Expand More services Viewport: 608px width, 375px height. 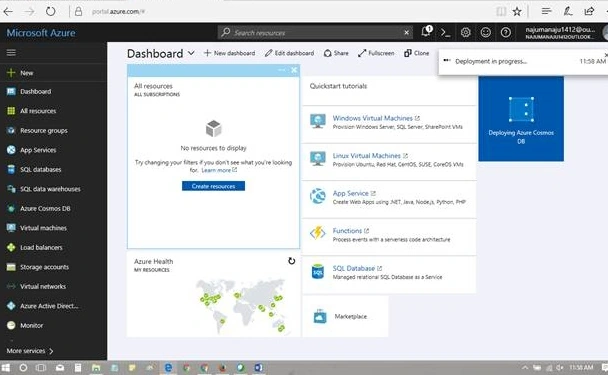click(x=30, y=351)
